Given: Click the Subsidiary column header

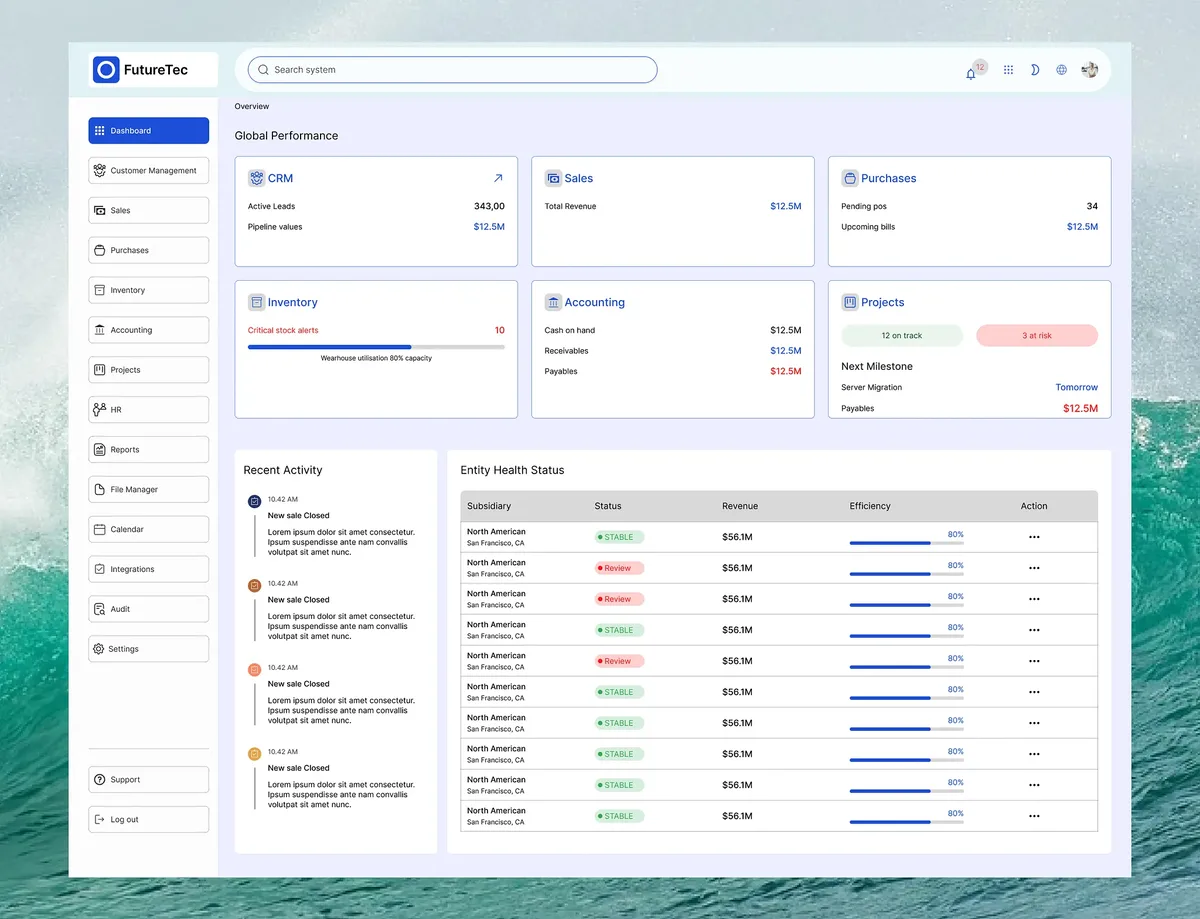Looking at the screenshot, I should point(489,506).
